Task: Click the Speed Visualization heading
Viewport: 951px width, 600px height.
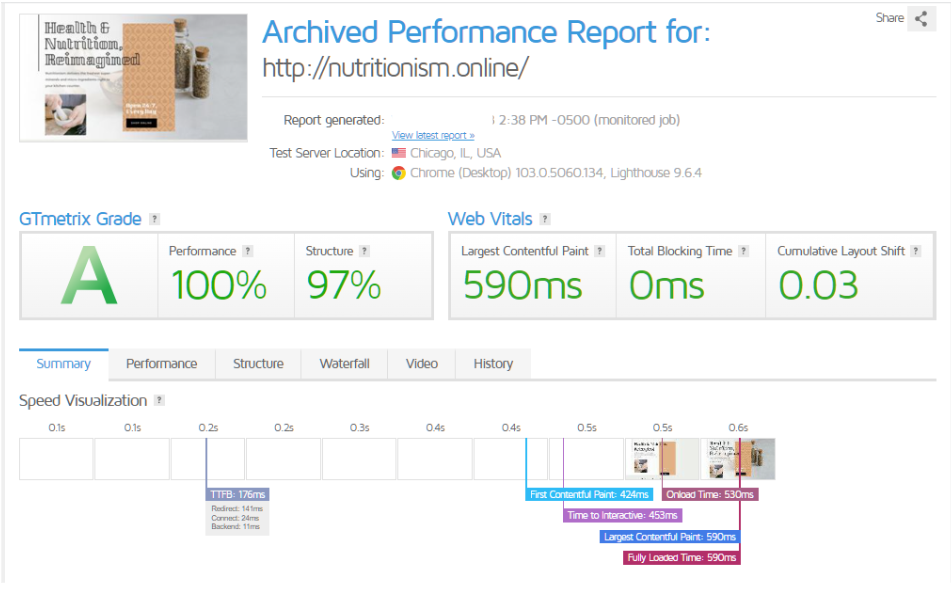Action: [83, 400]
